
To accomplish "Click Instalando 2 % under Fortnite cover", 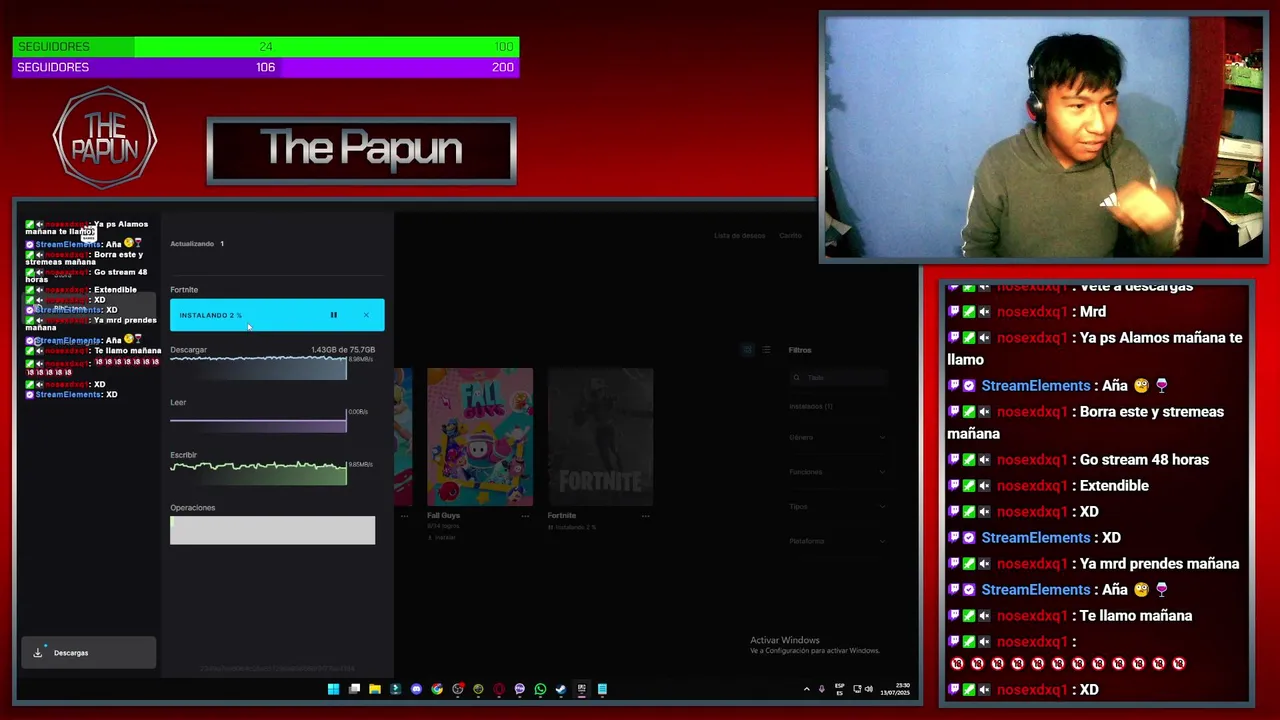I will pyautogui.click(x=573, y=527).
